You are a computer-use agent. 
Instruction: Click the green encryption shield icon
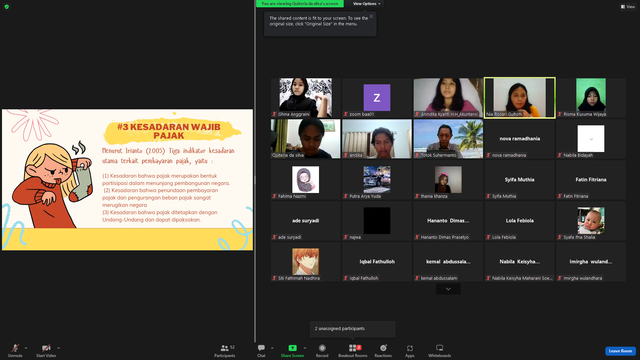[7, 7]
